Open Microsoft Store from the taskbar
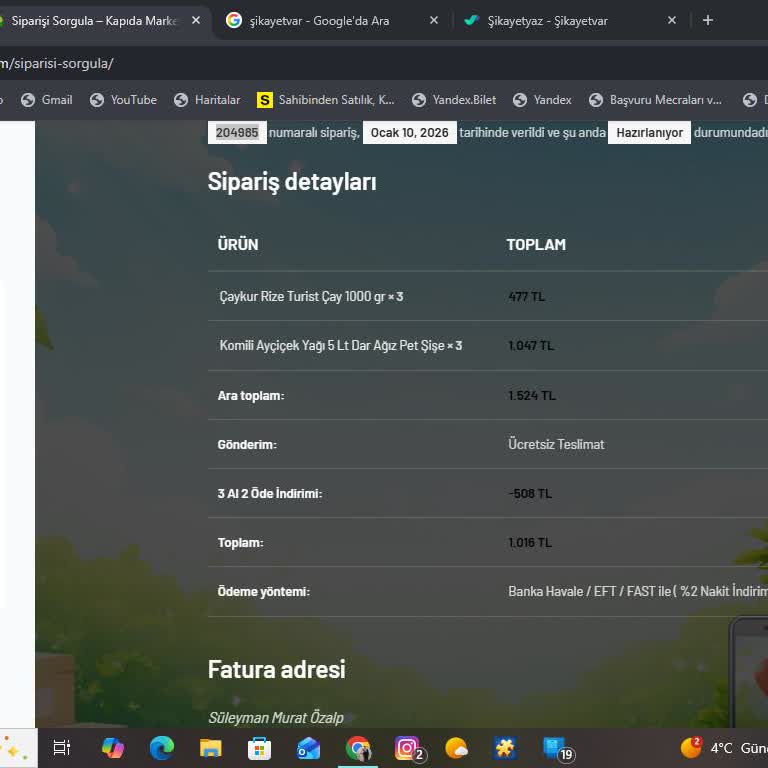Viewport: 768px width, 768px height. coord(260,747)
